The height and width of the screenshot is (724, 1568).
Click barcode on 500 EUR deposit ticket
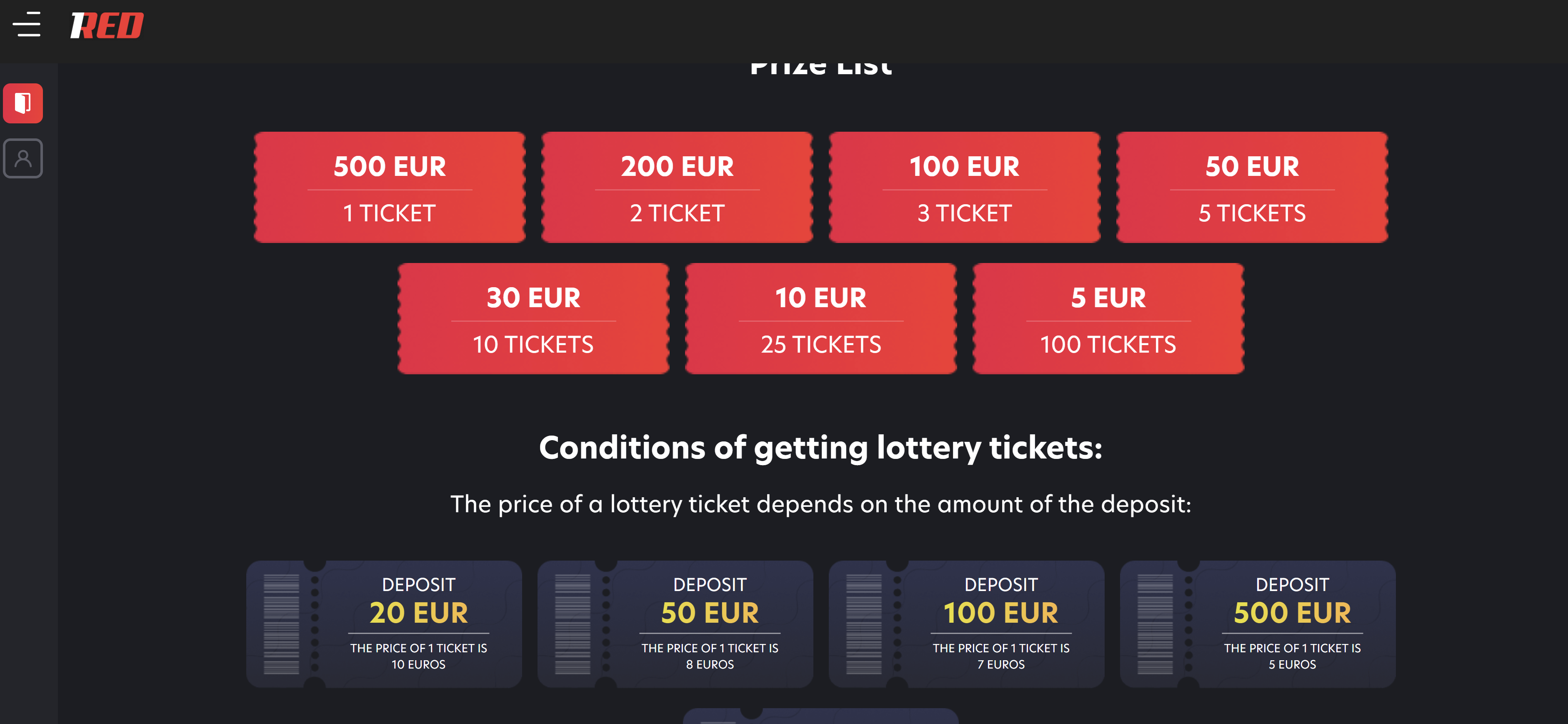[x=1155, y=624]
